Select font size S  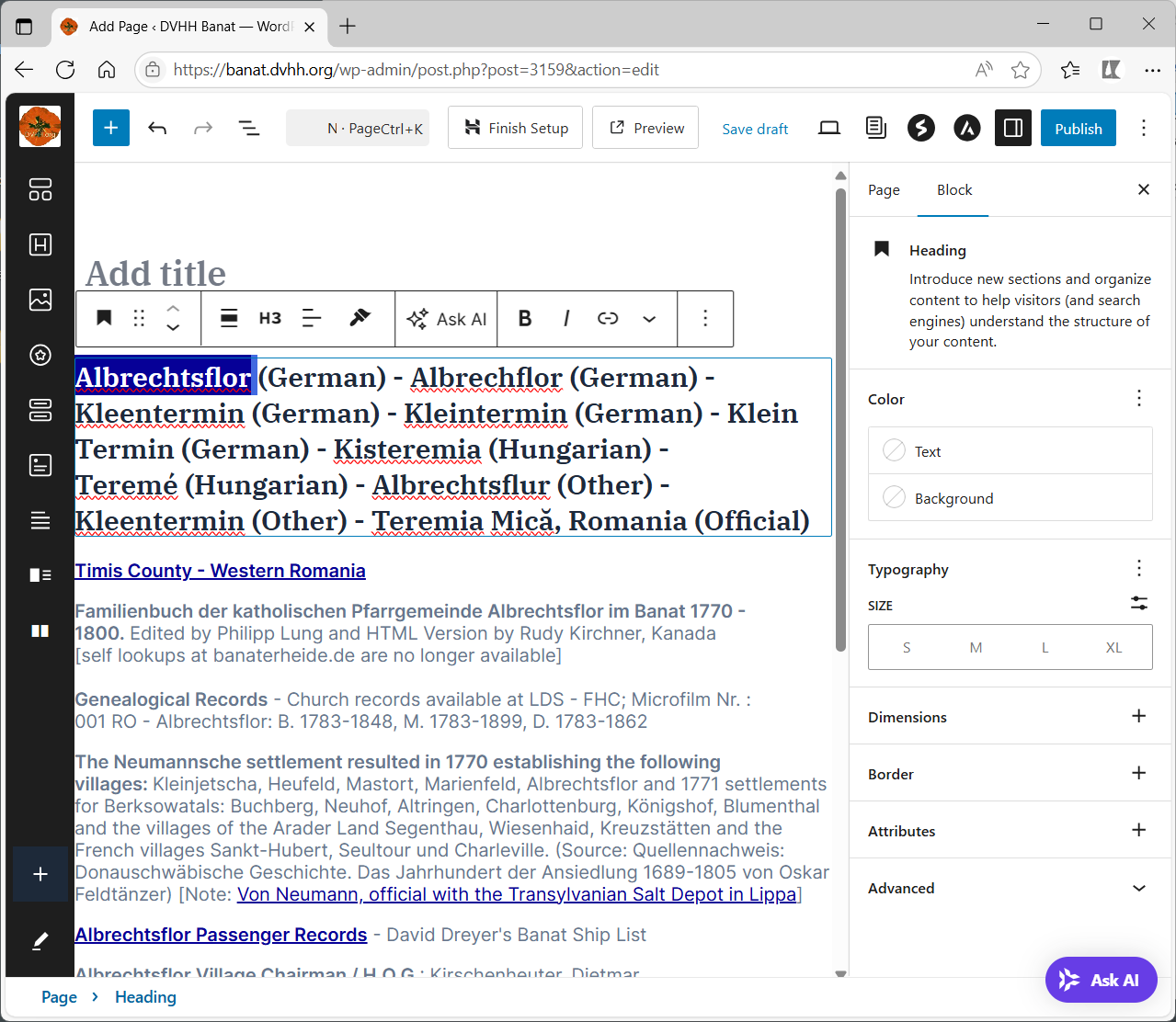(907, 647)
